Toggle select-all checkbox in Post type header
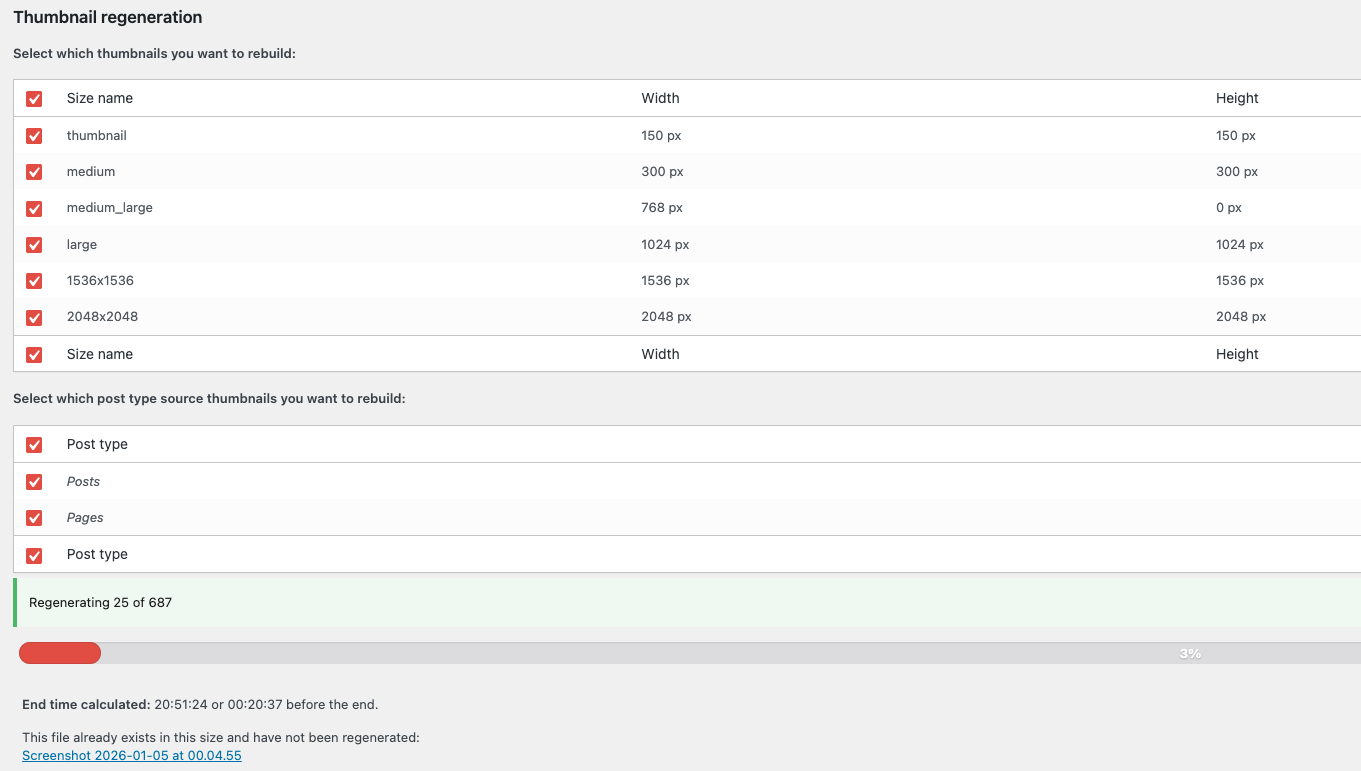Screen dimensions: 1361x771 click(x=34, y=445)
